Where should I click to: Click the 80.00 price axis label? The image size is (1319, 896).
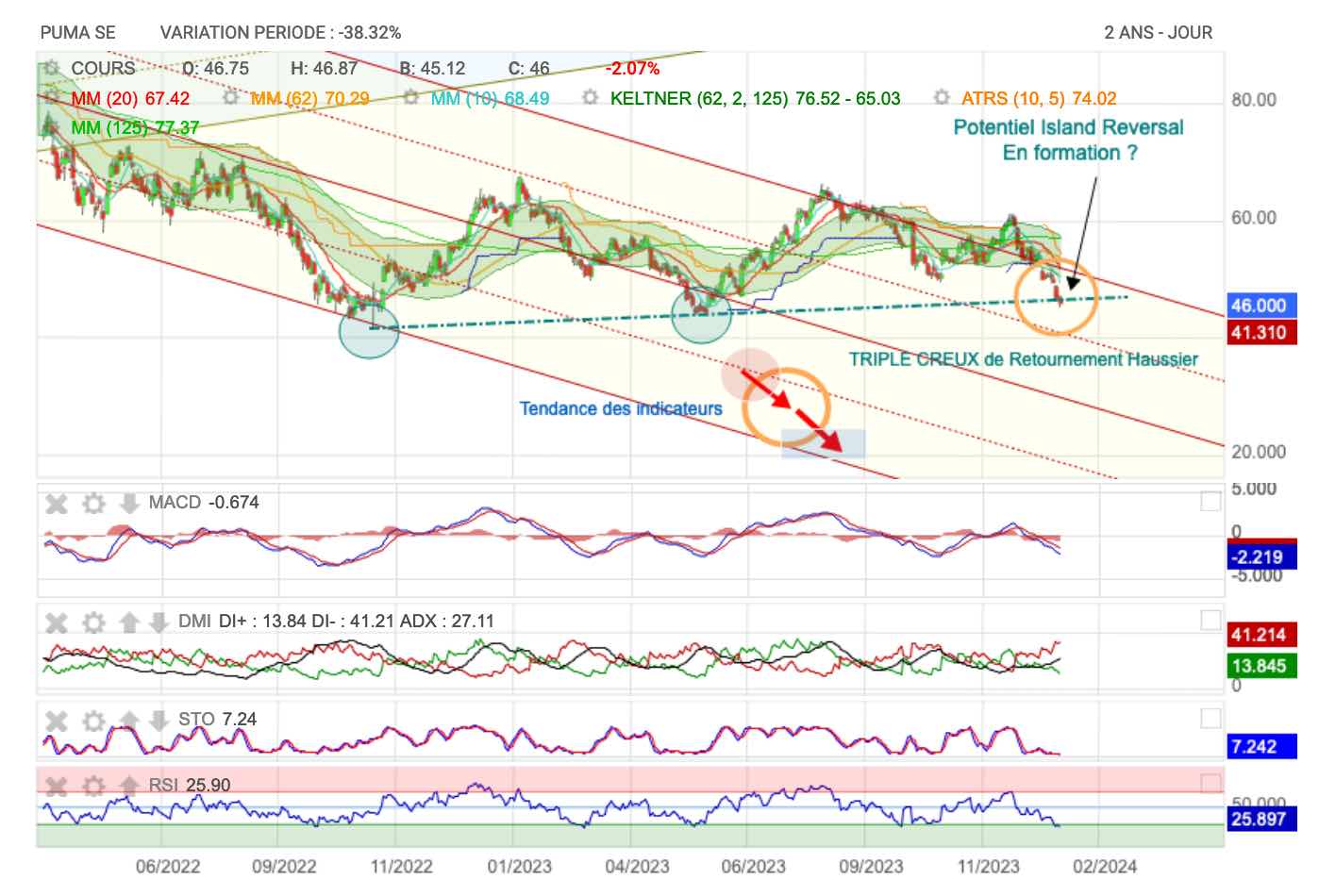1254,100
